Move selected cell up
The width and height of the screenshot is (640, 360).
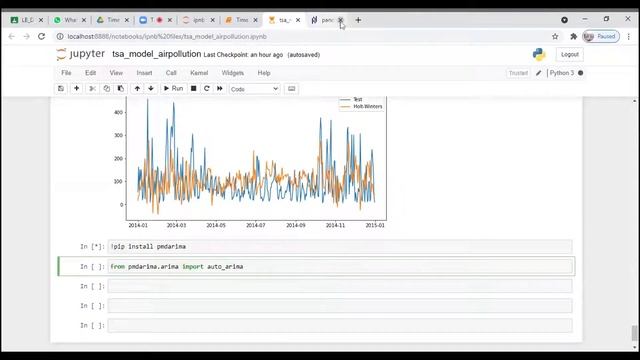click(137, 89)
